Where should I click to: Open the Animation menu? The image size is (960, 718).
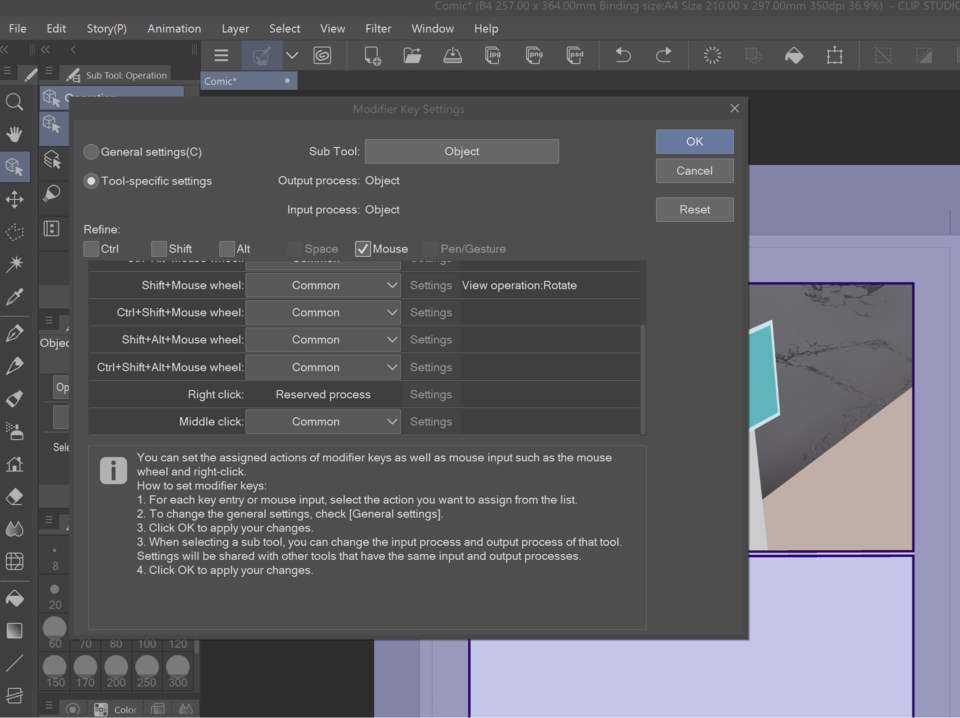point(174,29)
